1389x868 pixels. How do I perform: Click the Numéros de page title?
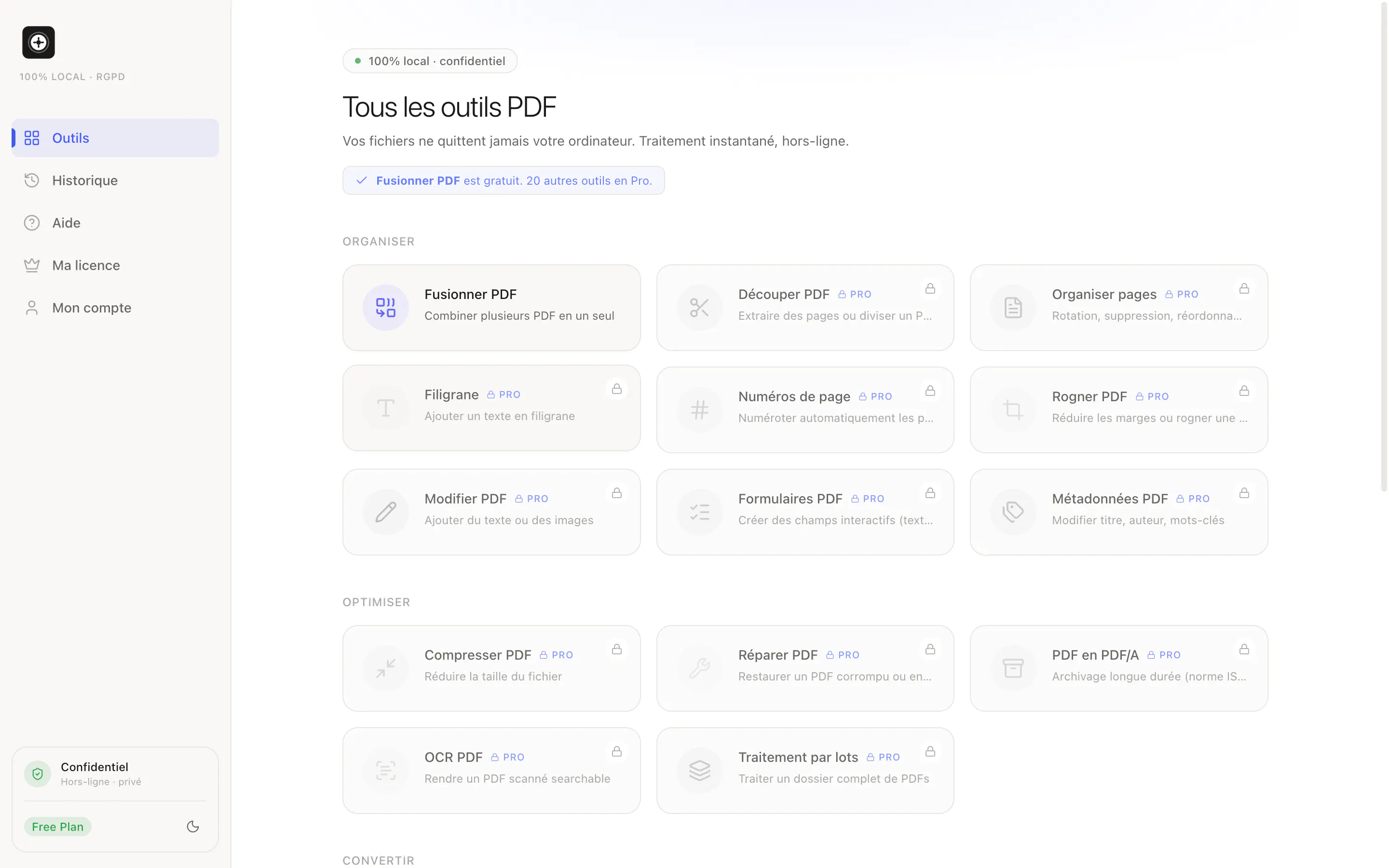click(x=794, y=396)
